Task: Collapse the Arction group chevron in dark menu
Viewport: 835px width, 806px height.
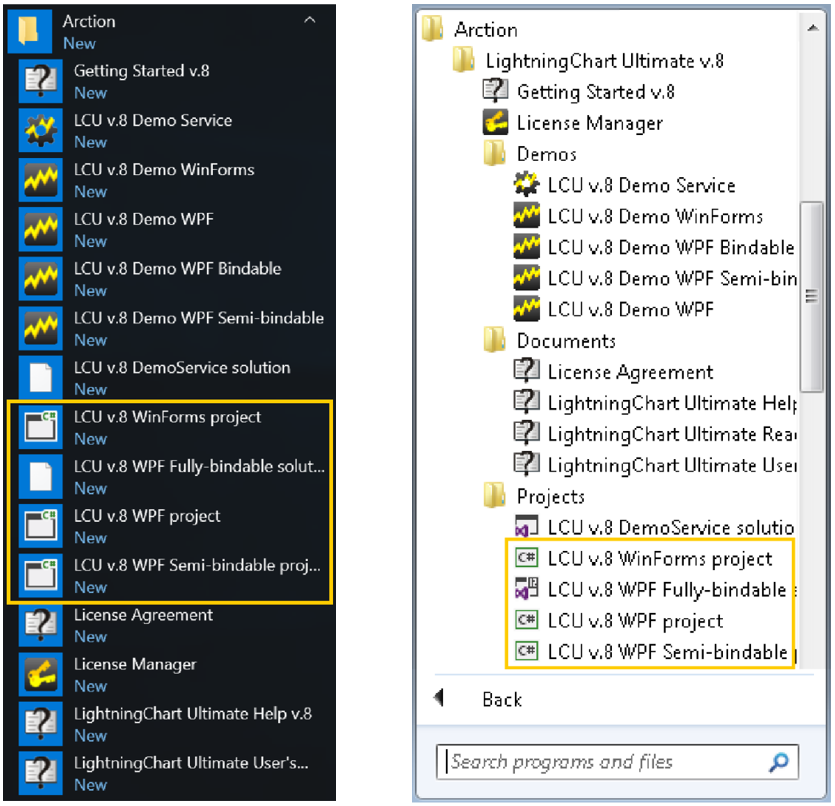Action: [309, 21]
